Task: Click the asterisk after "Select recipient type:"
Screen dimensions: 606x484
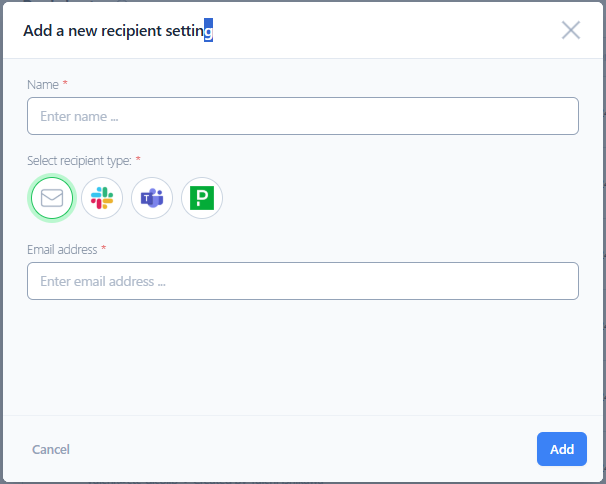Action: pyautogui.click(x=138, y=160)
